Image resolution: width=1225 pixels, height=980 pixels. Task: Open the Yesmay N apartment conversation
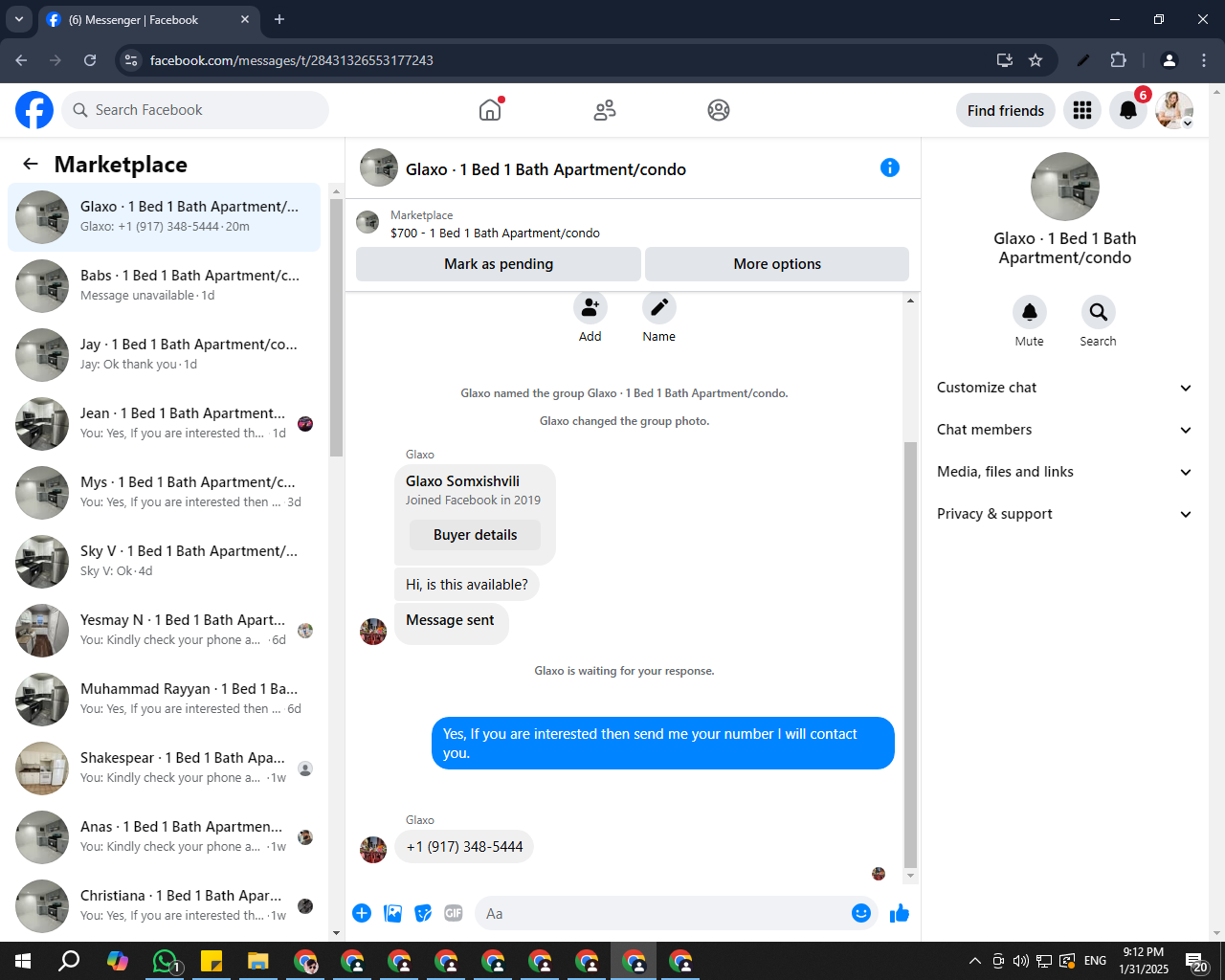[165, 631]
